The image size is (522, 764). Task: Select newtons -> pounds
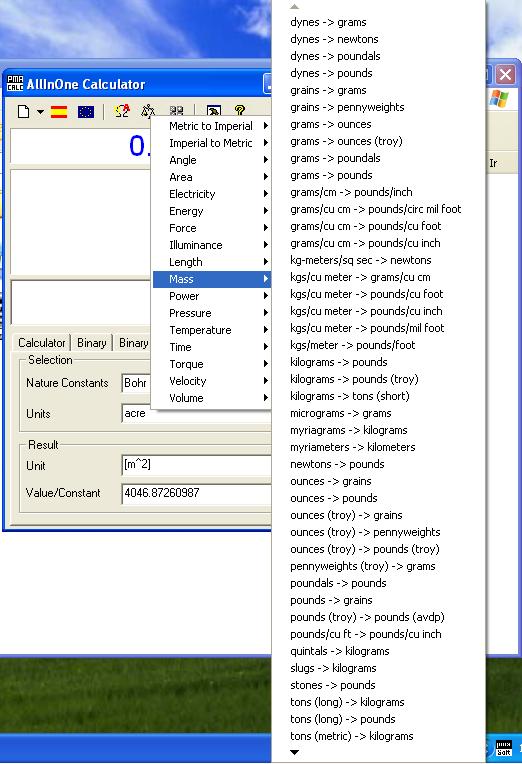(x=378, y=464)
